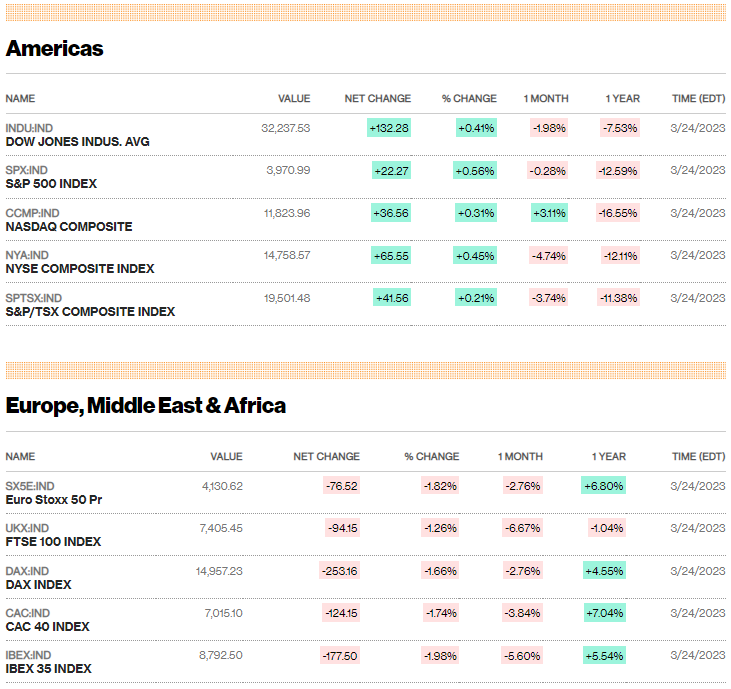Select the -177.50 net change cell
The image size is (731, 689).
coord(340,656)
